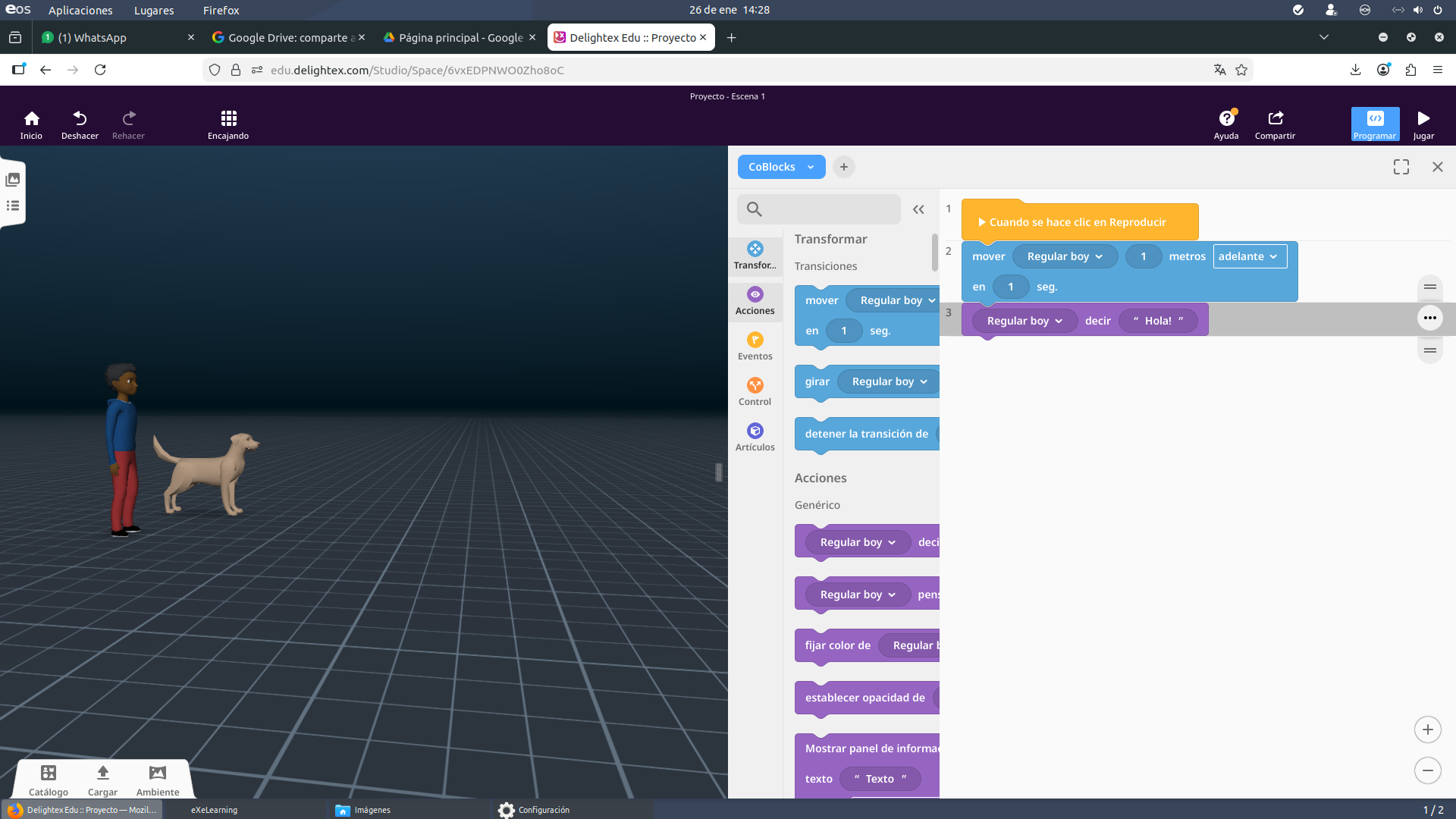
Task: Open the CoBlocks script dropdown
Action: coord(780,167)
